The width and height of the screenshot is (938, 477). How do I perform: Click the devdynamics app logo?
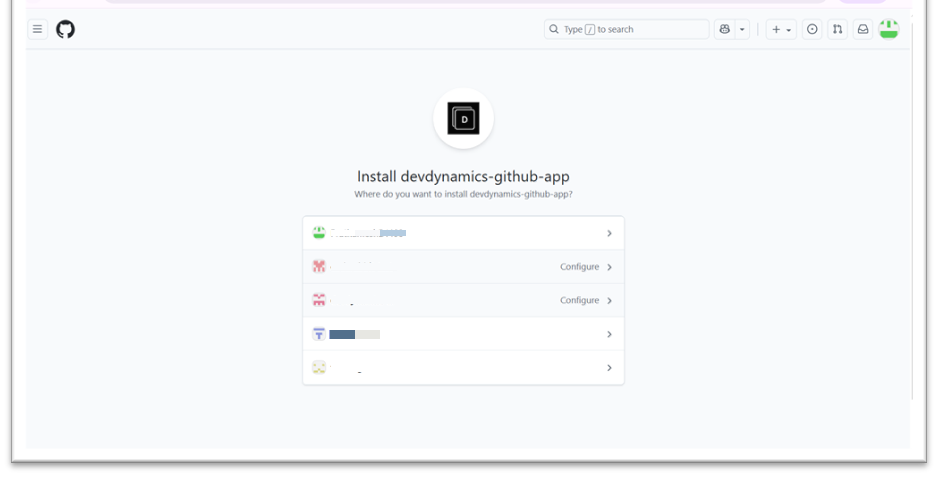click(x=464, y=118)
